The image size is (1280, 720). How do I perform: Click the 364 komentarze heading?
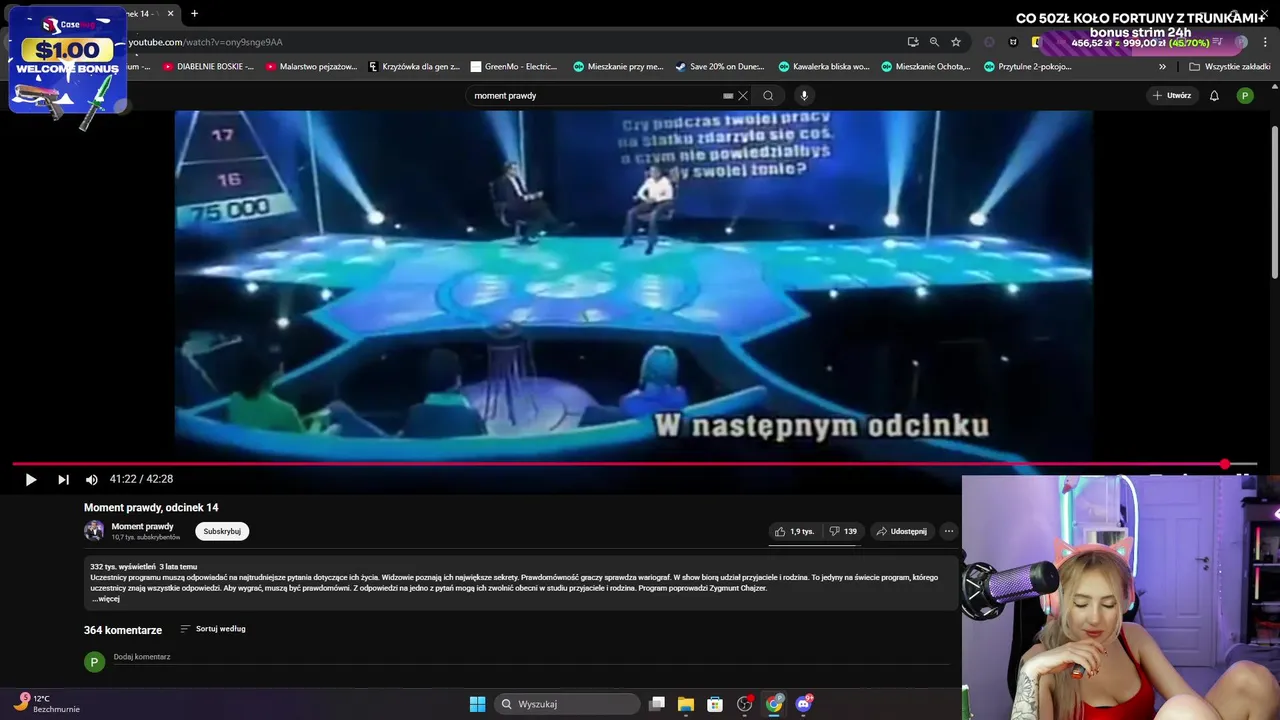point(123,630)
